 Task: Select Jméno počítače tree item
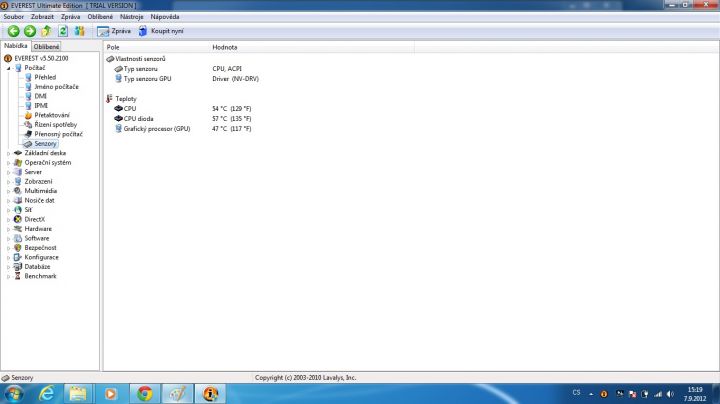point(56,87)
